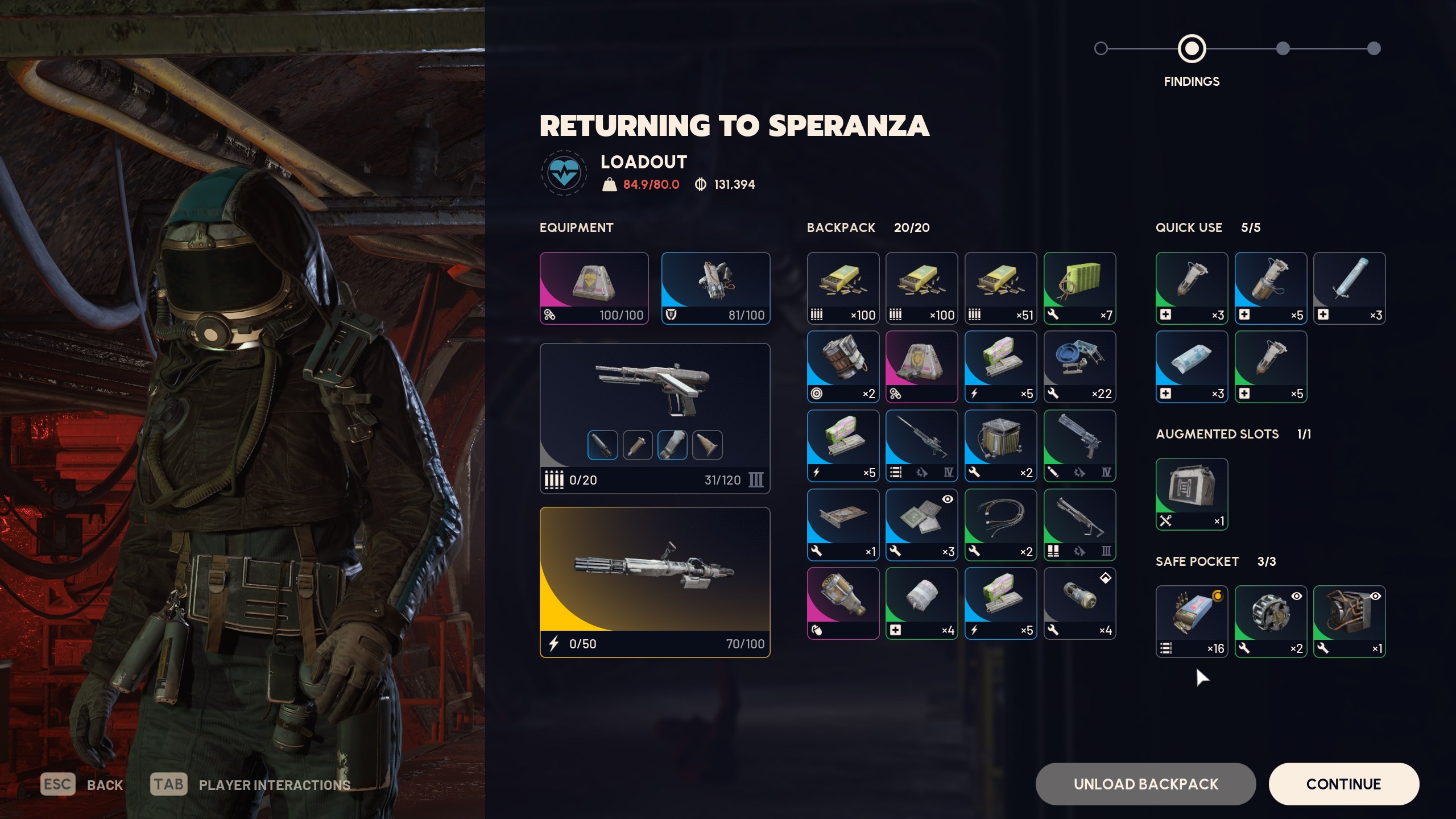The width and height of the screenshot is (1456, 819).
Task: Click the Continue button
Action: coord(1343,784)
